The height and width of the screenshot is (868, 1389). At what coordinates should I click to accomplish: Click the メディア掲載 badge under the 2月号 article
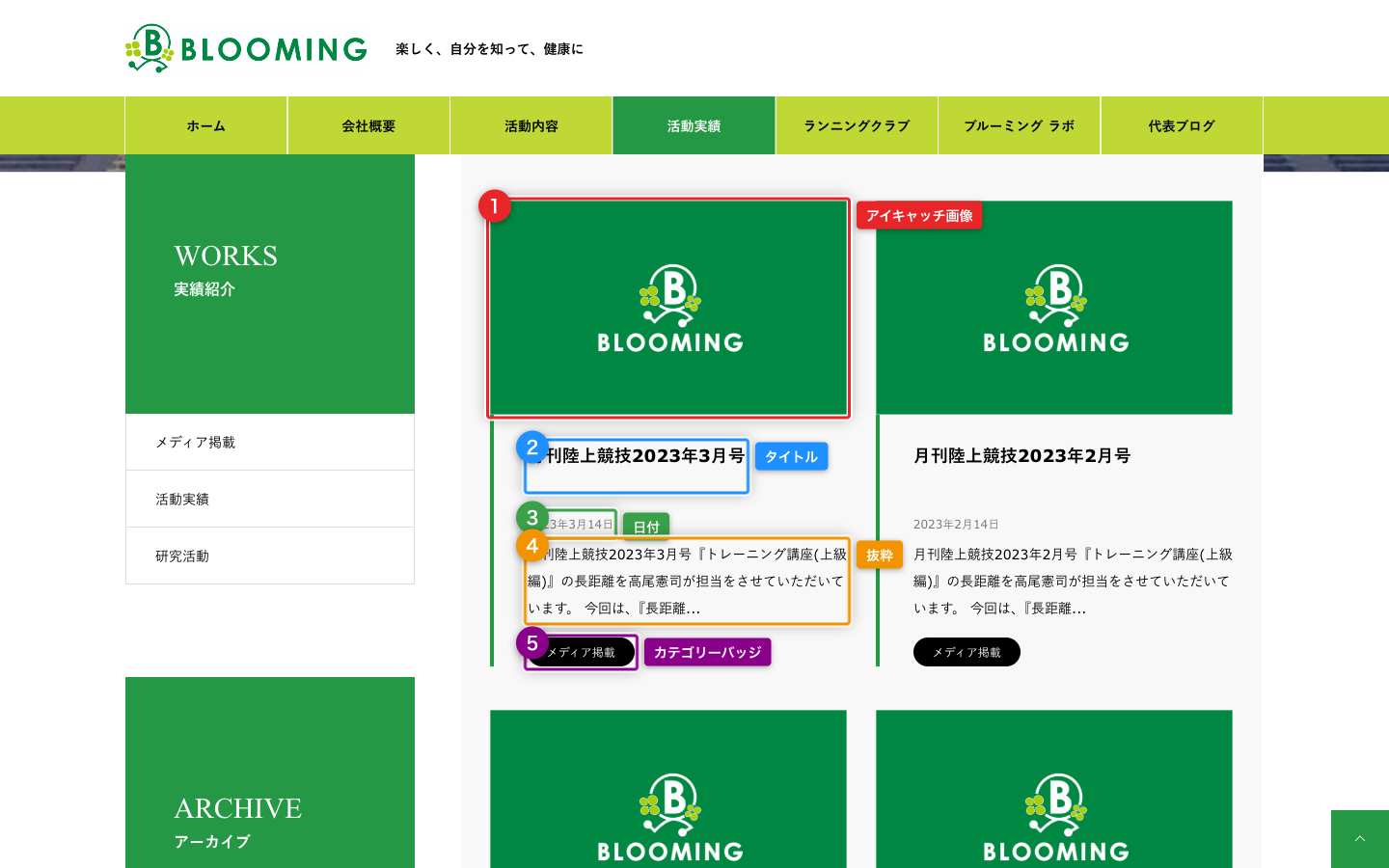click(x=967, y=652)
